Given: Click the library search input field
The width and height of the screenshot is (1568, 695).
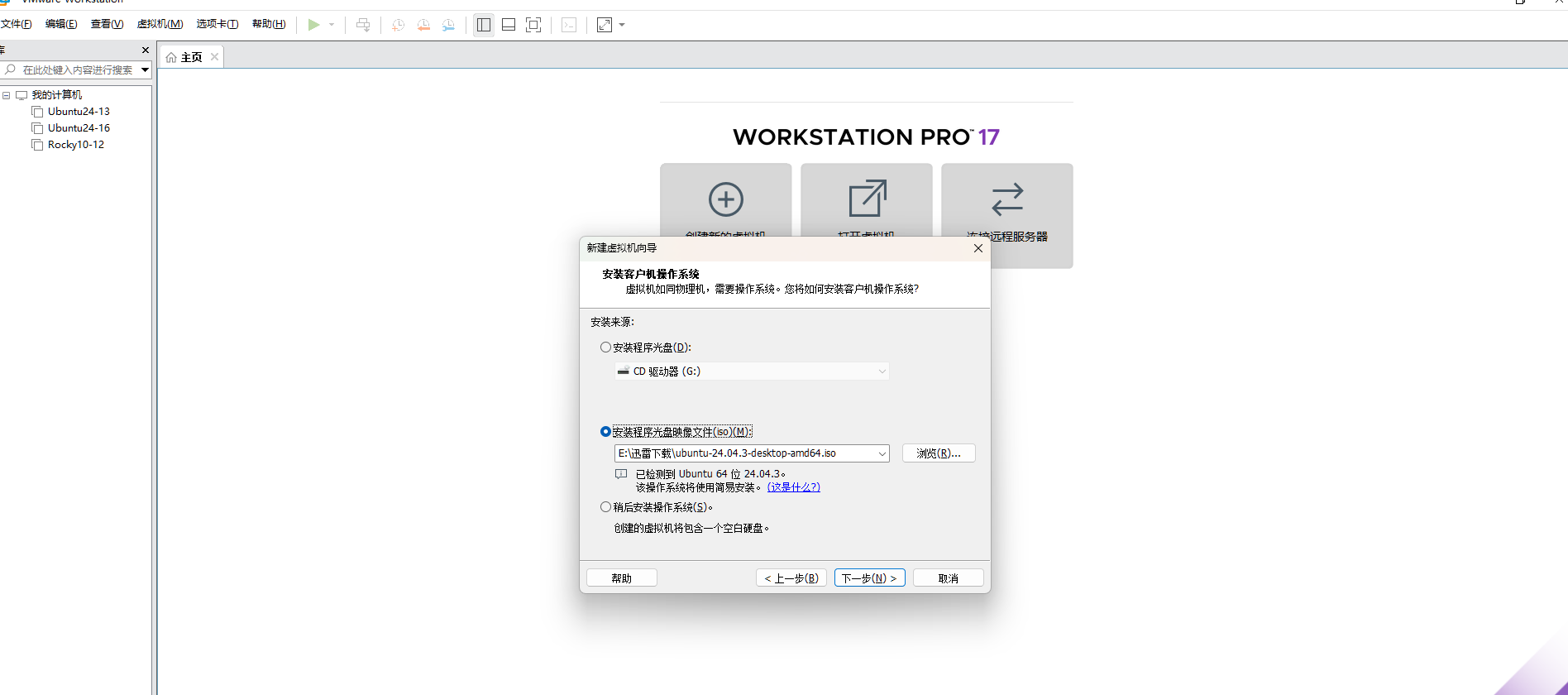Looking at the screenshot, I should [x=78, y=69].
